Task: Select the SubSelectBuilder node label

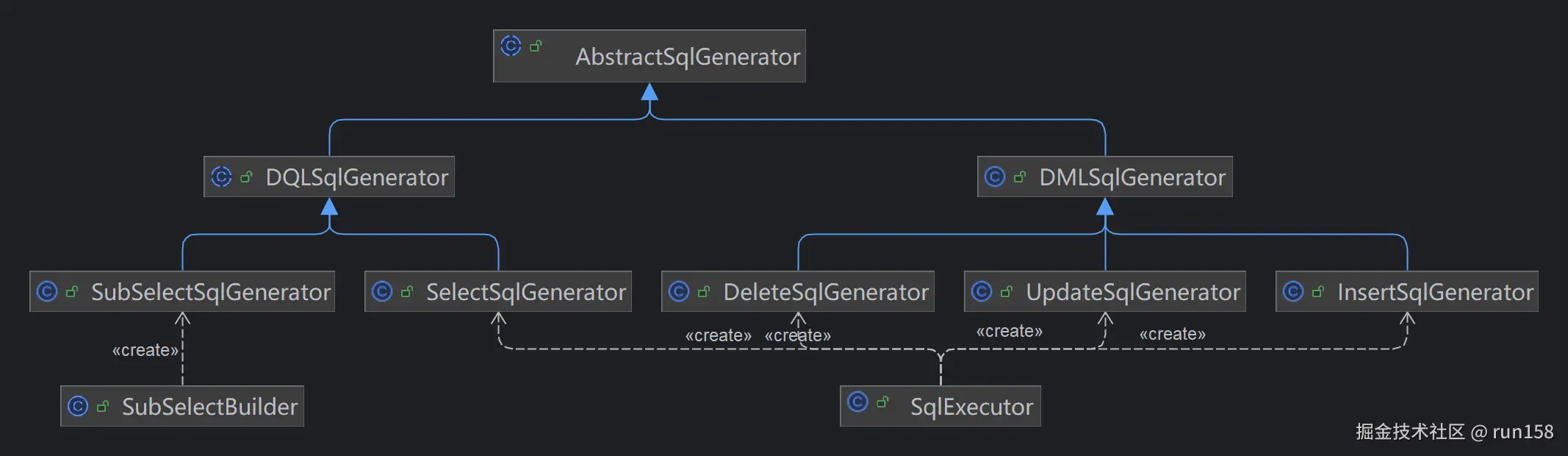Action: click(x=209, y=407)
